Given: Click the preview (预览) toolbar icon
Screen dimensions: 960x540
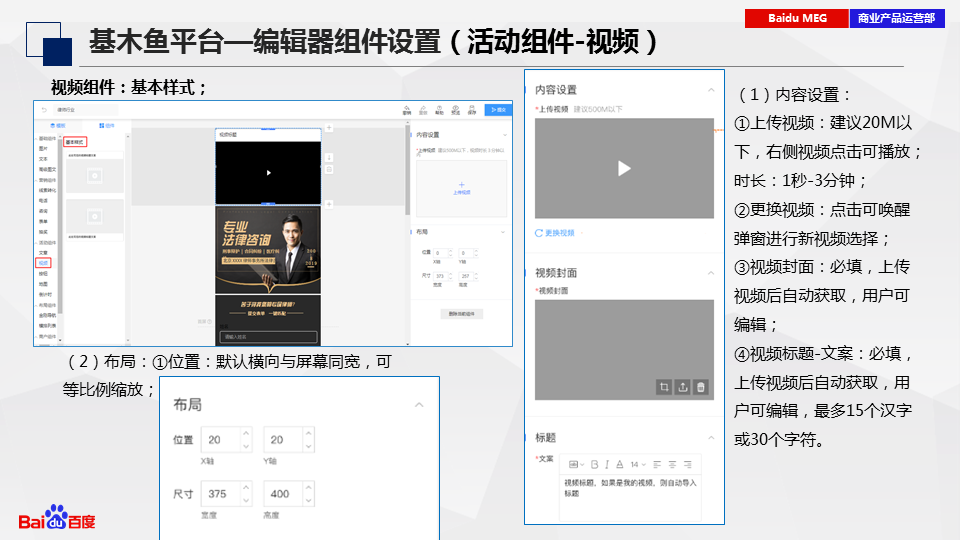Looking at the screenshot, I should tap(456, 110).
